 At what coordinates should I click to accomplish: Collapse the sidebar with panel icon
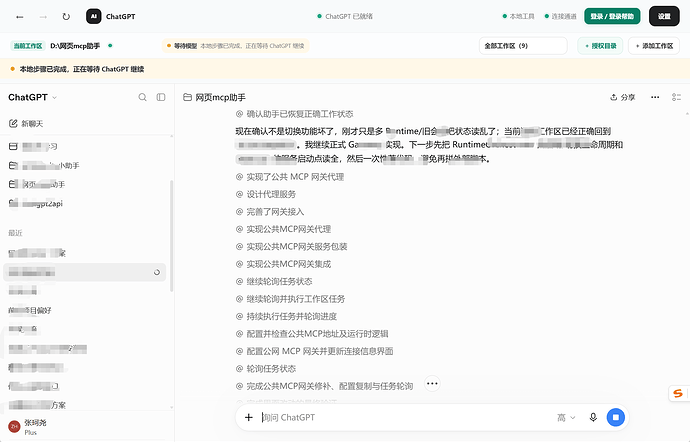point(161,97)
